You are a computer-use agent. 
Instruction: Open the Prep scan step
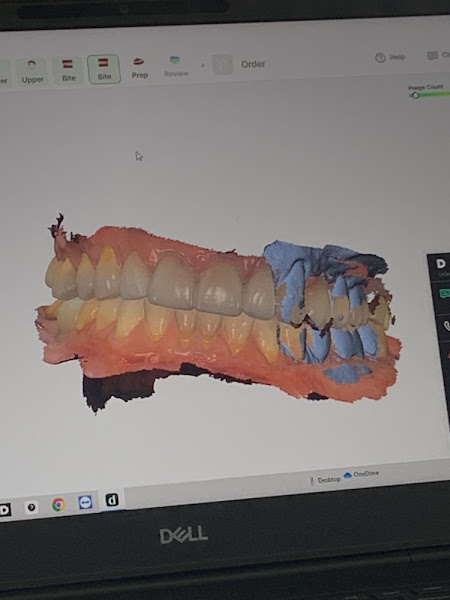tap(140, 67)
